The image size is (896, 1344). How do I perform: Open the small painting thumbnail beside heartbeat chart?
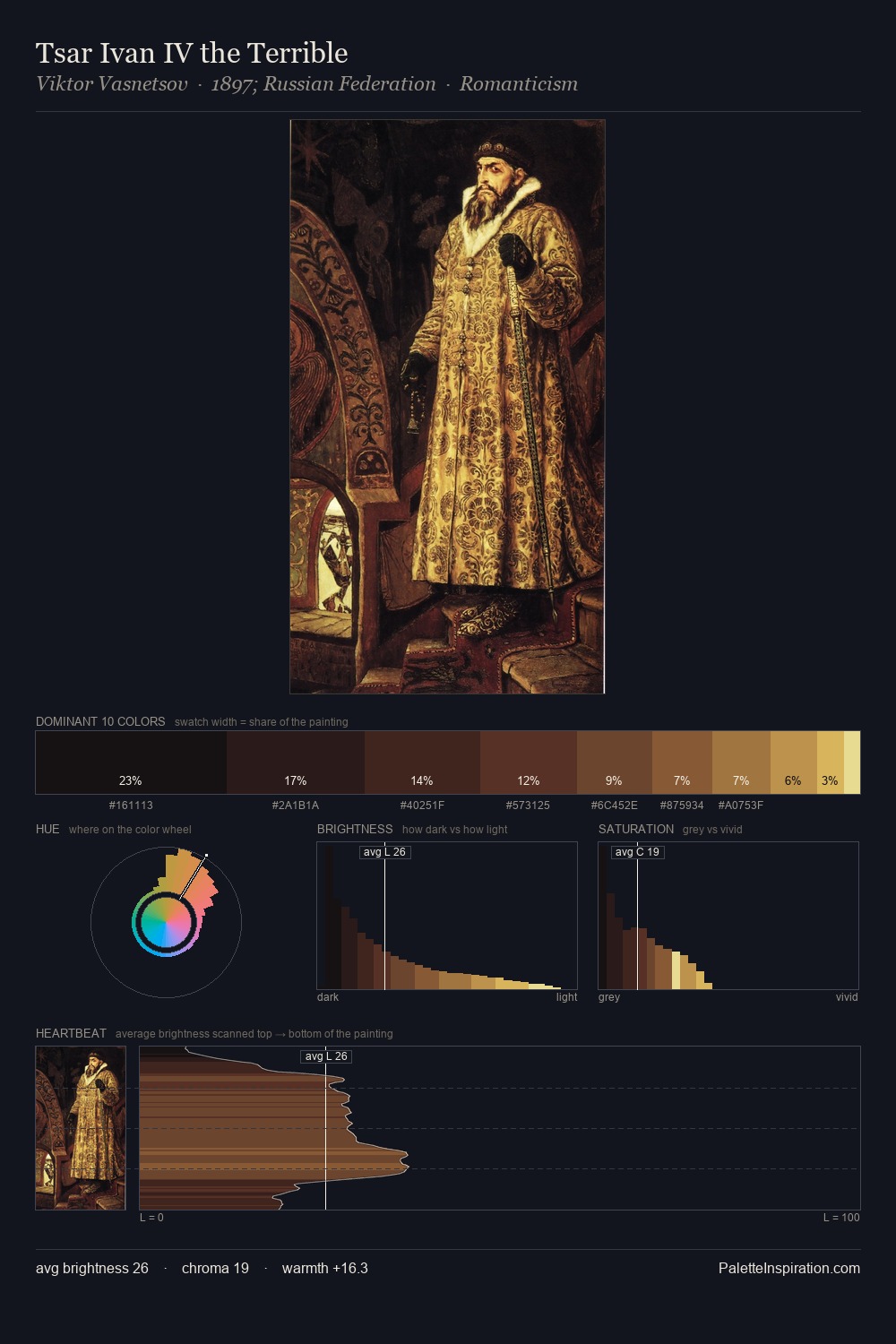click(81, 1128)
